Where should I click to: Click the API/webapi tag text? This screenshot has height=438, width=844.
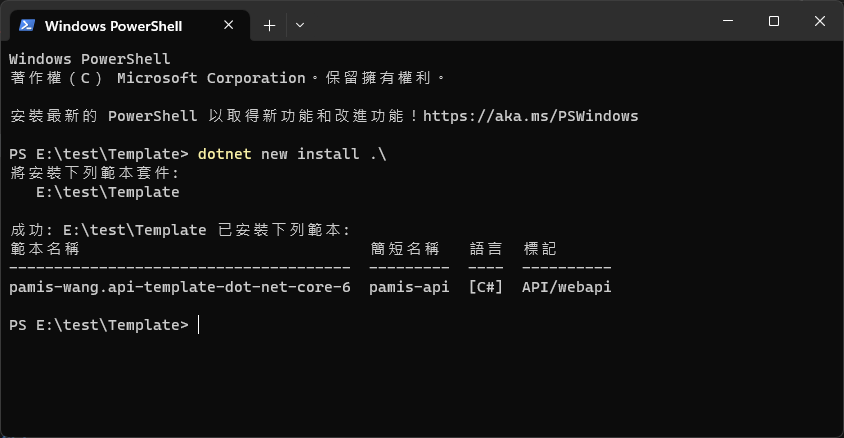tap(566, 287)
